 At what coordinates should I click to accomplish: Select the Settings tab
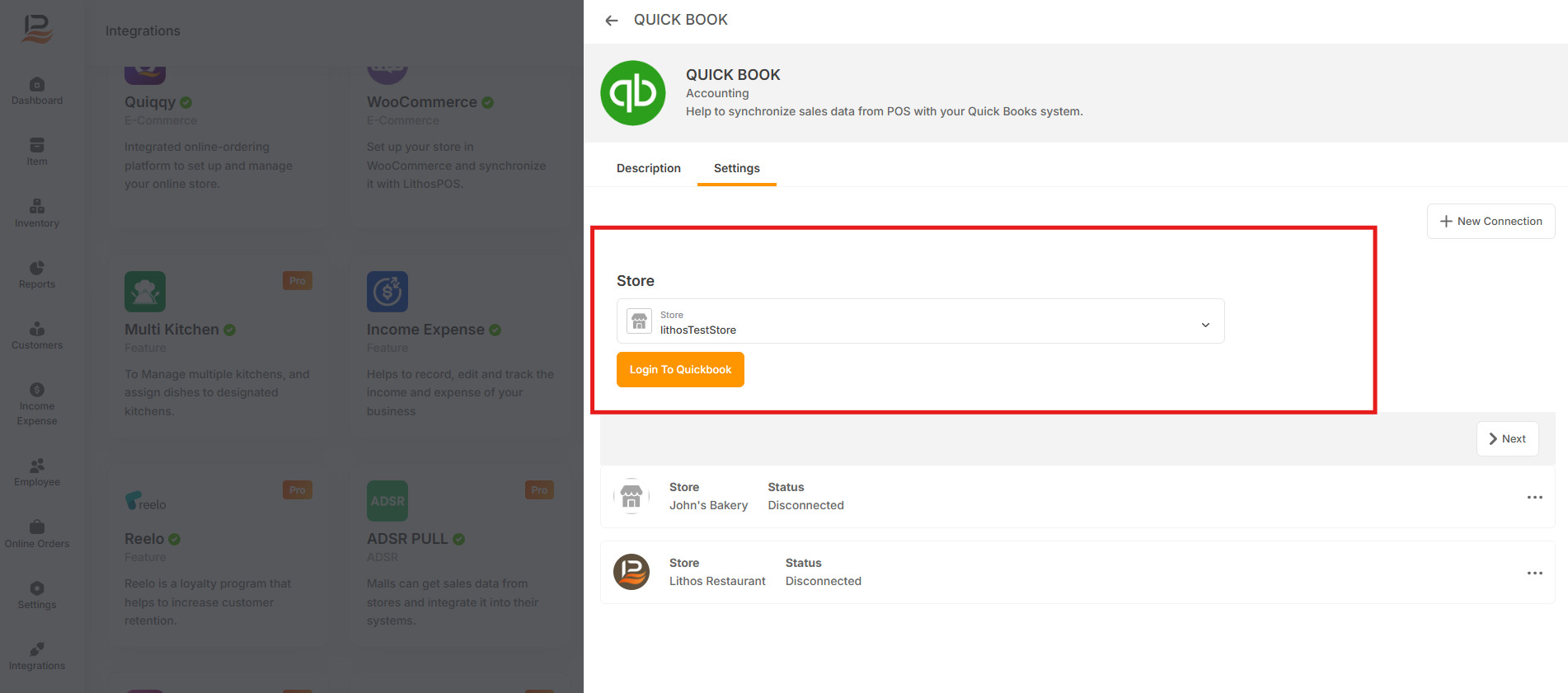click(736, 168)
